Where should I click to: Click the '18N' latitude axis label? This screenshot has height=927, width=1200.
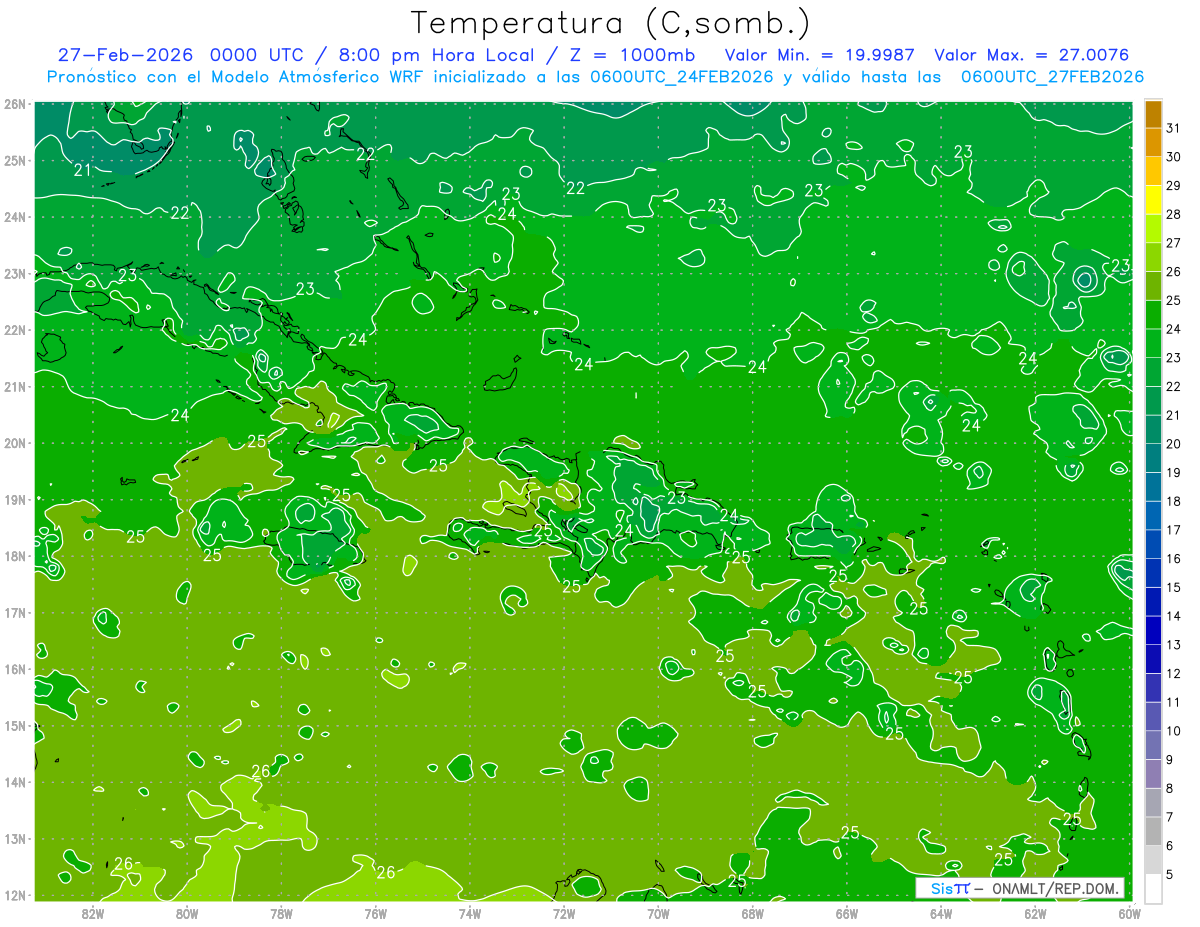point(15,556)
